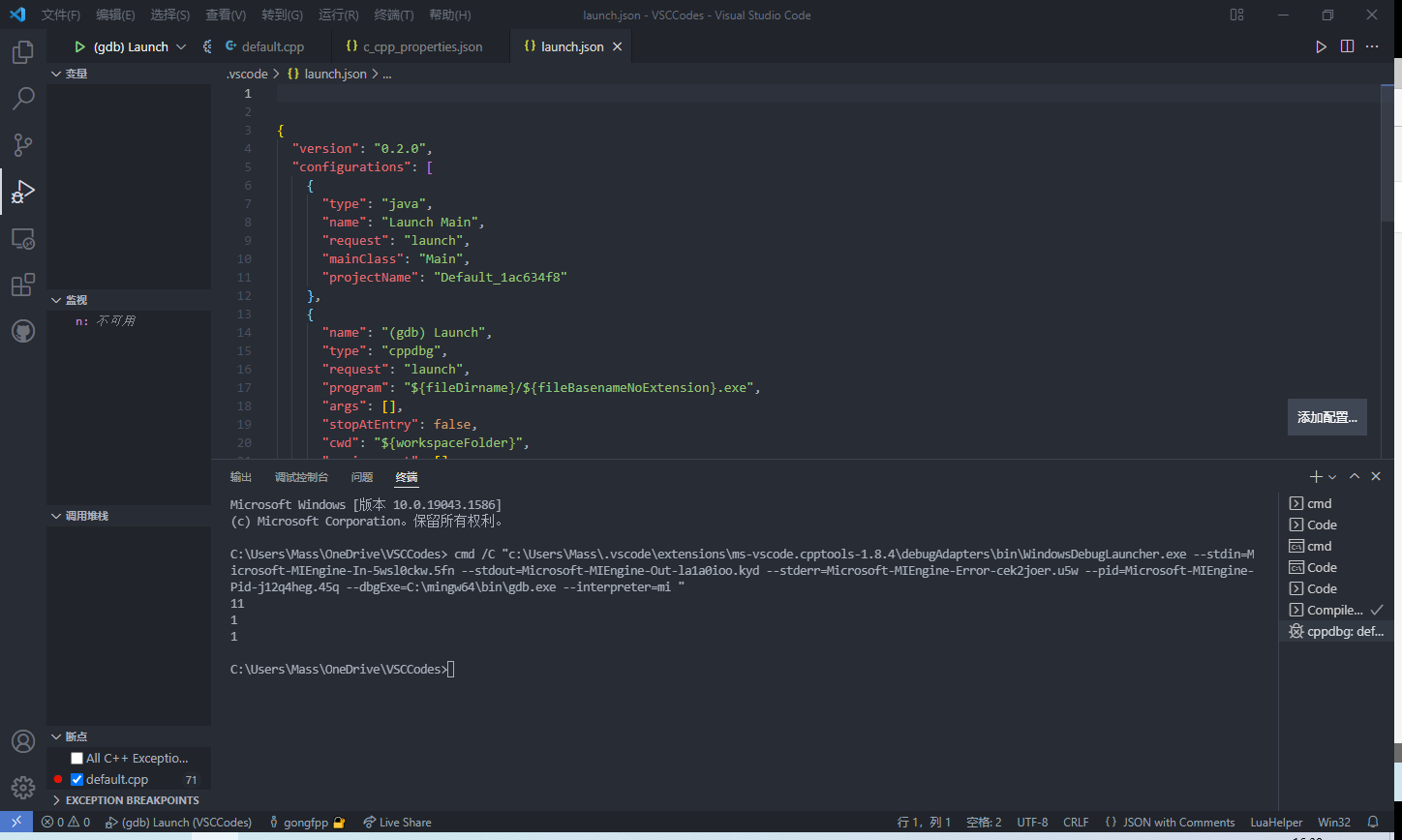Screen dimensions: 1402x840
Task: Collapse the 监视 section
Action: (x=129, y=300)
